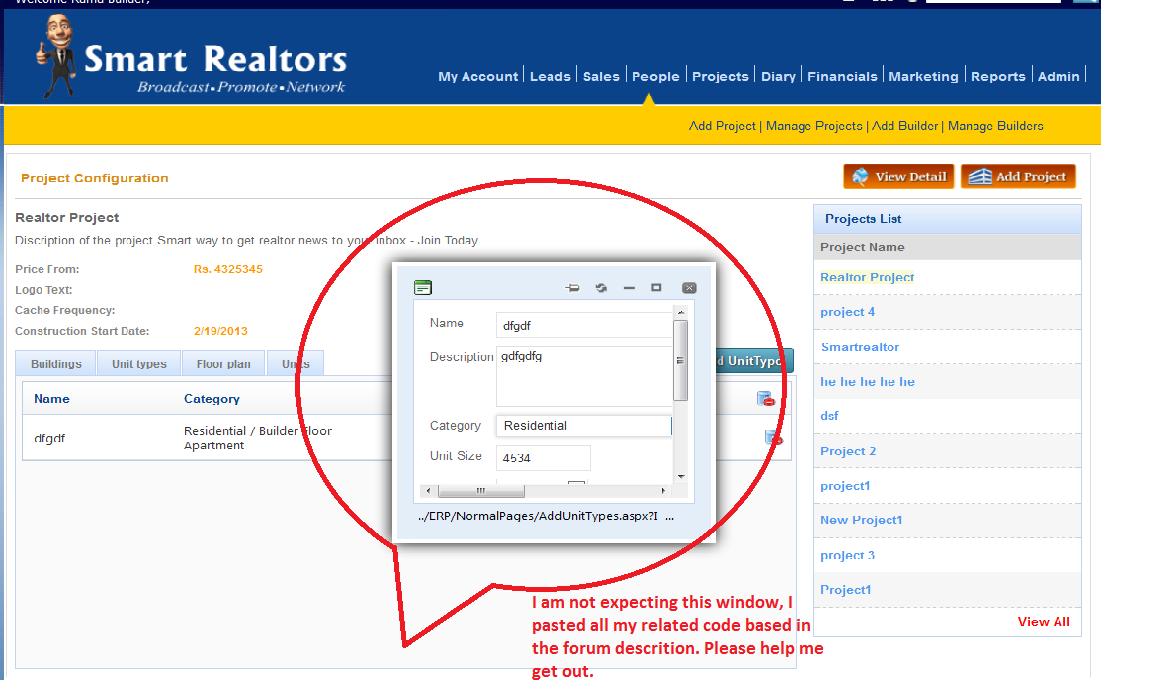Open project 3 in Projects List

click(x=847, y=555)
